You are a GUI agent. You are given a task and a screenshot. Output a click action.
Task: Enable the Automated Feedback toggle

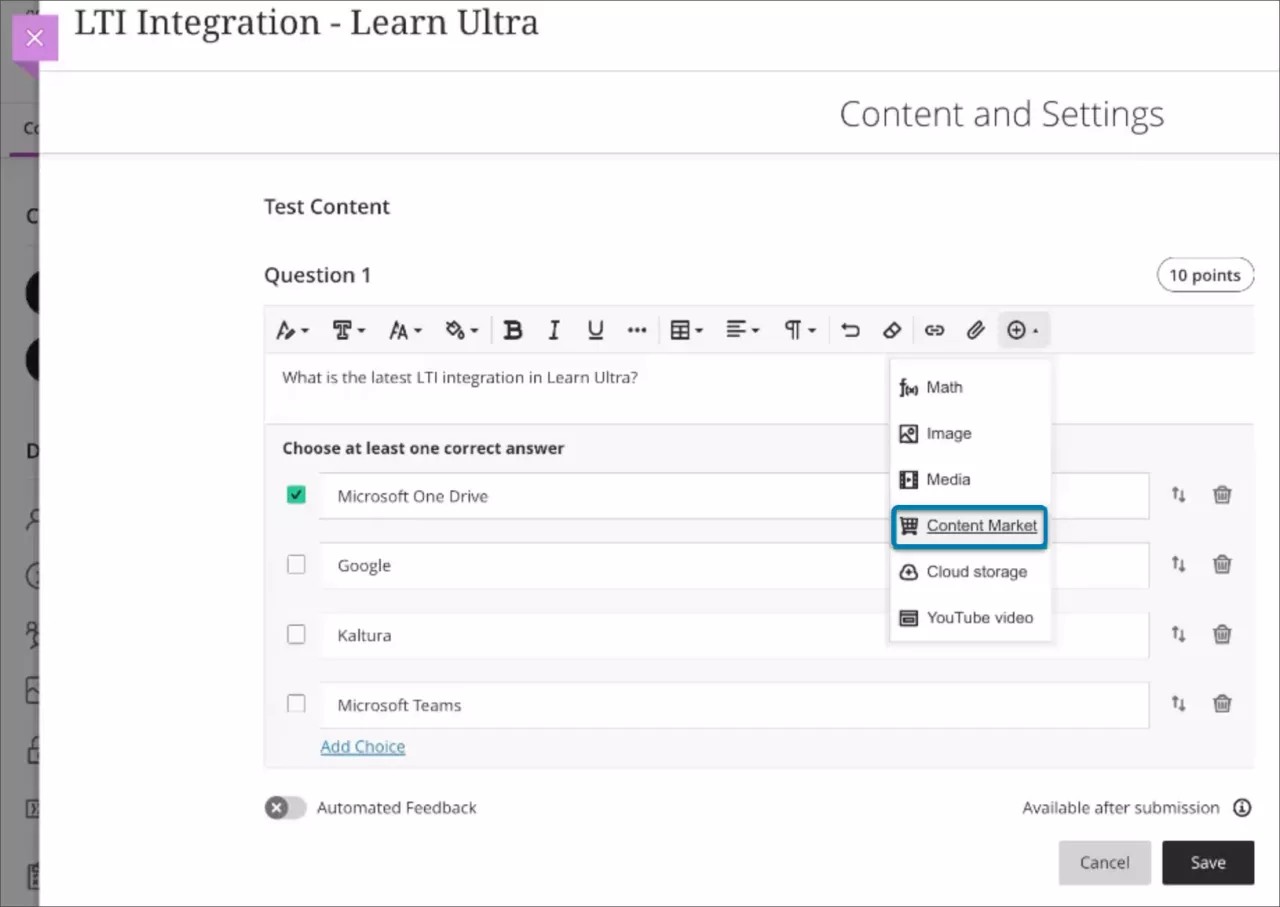coord(285,807)
